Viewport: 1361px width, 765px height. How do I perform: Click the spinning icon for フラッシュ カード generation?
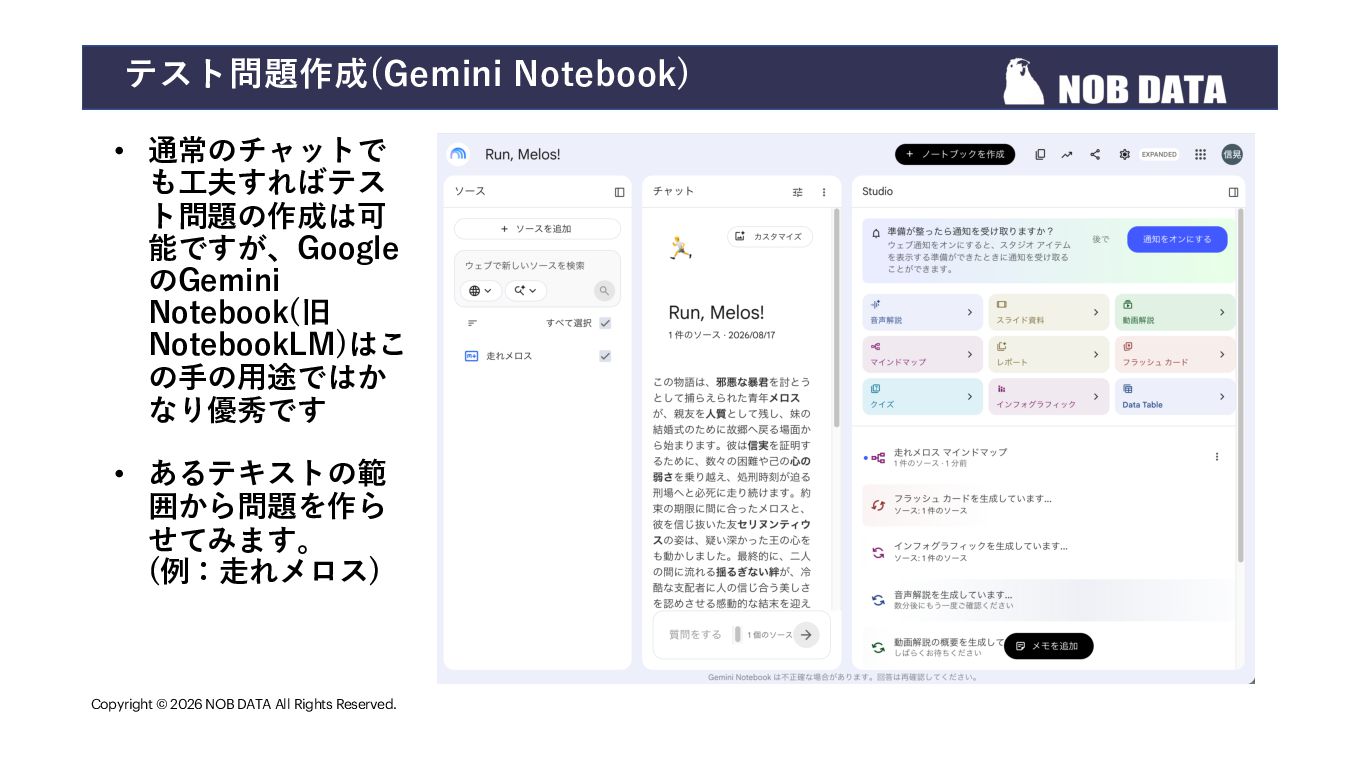(878, 505)
